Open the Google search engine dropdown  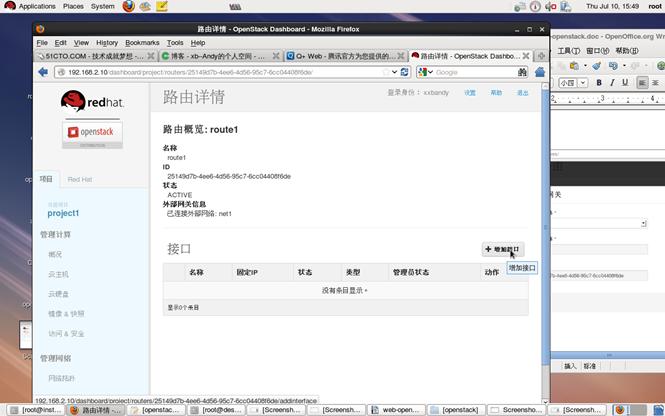[x=425, y=72]
